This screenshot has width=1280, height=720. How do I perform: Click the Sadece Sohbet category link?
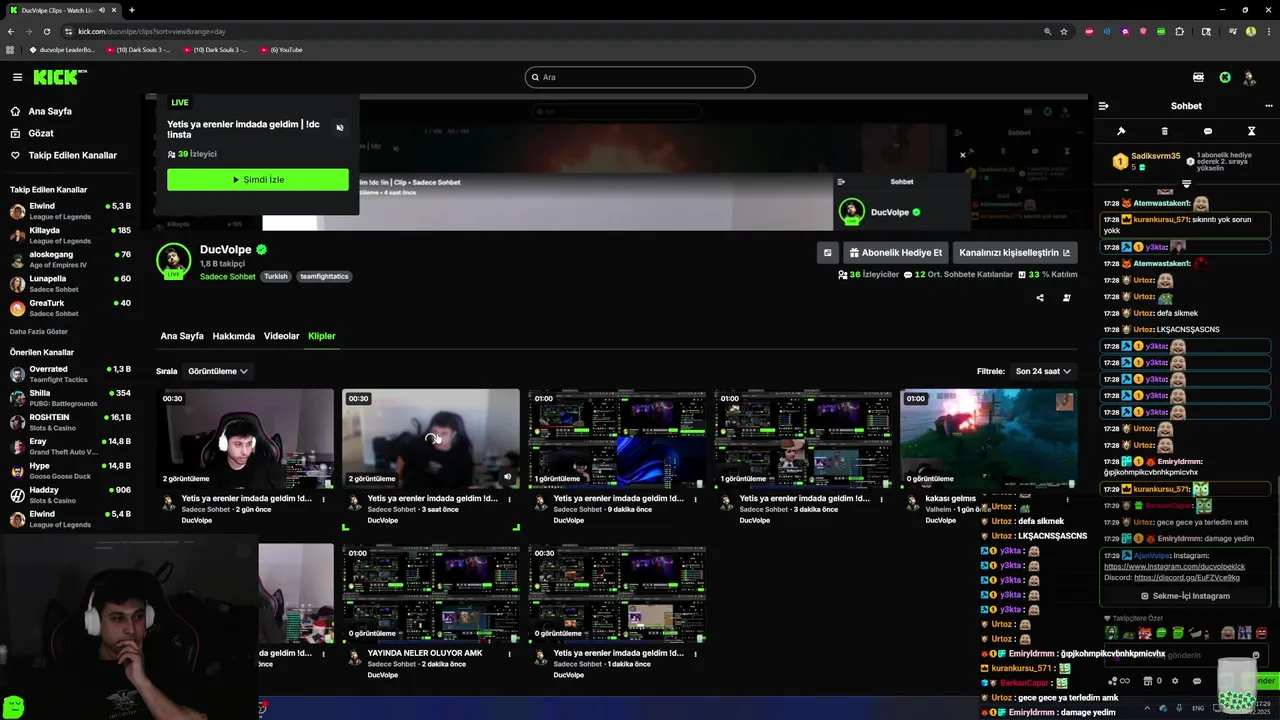point(227,276)
